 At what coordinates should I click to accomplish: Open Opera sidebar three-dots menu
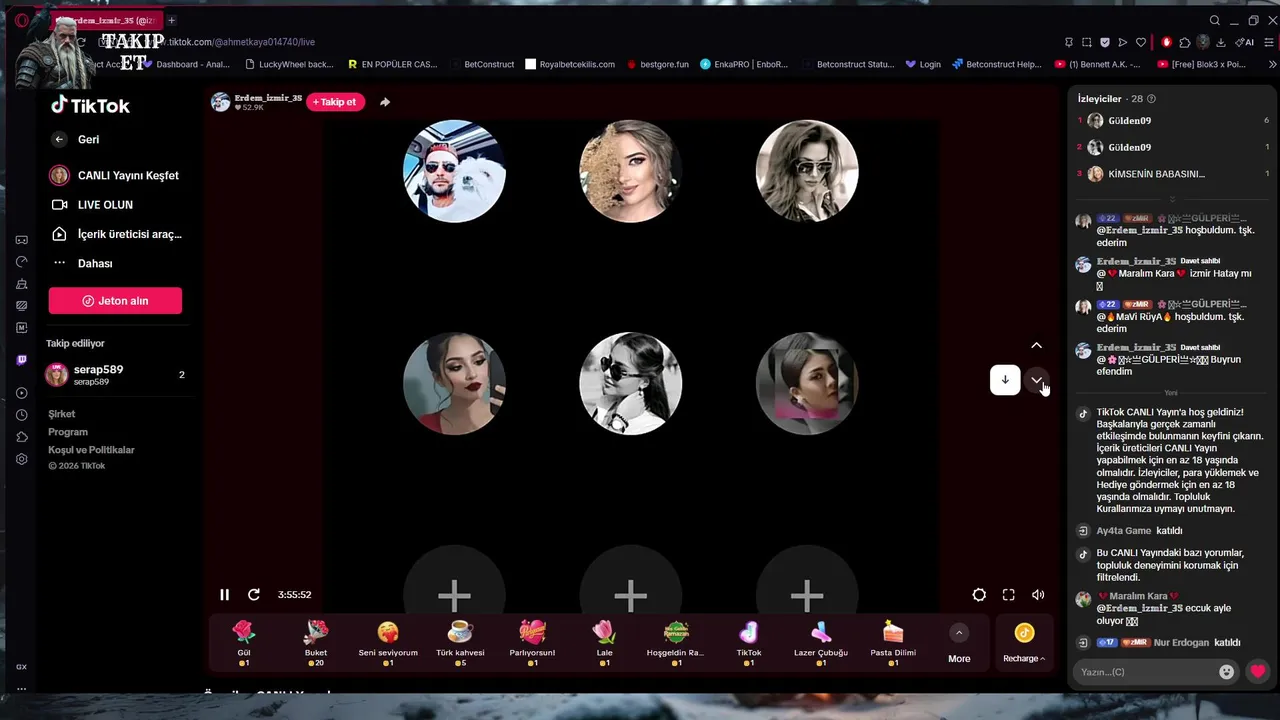point(21,688)
